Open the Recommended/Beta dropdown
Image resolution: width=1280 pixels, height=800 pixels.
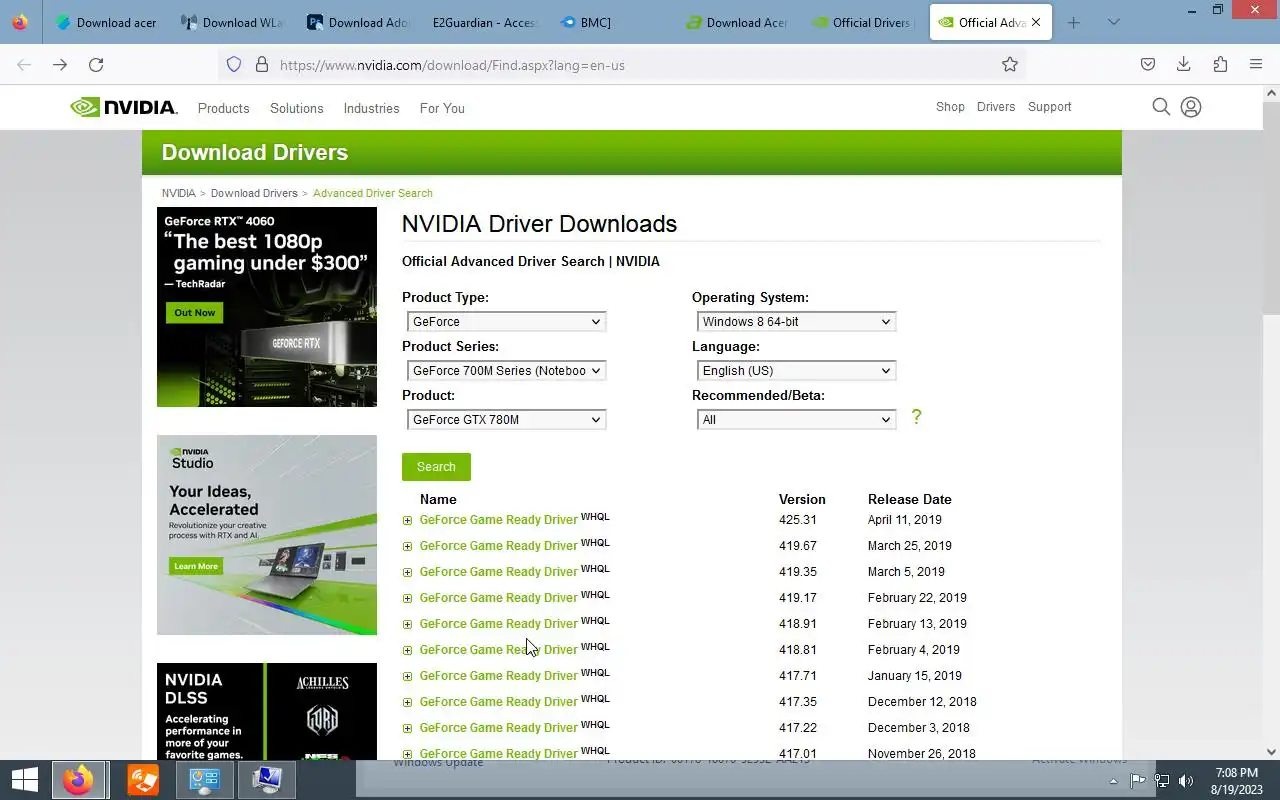coord(796,419)
